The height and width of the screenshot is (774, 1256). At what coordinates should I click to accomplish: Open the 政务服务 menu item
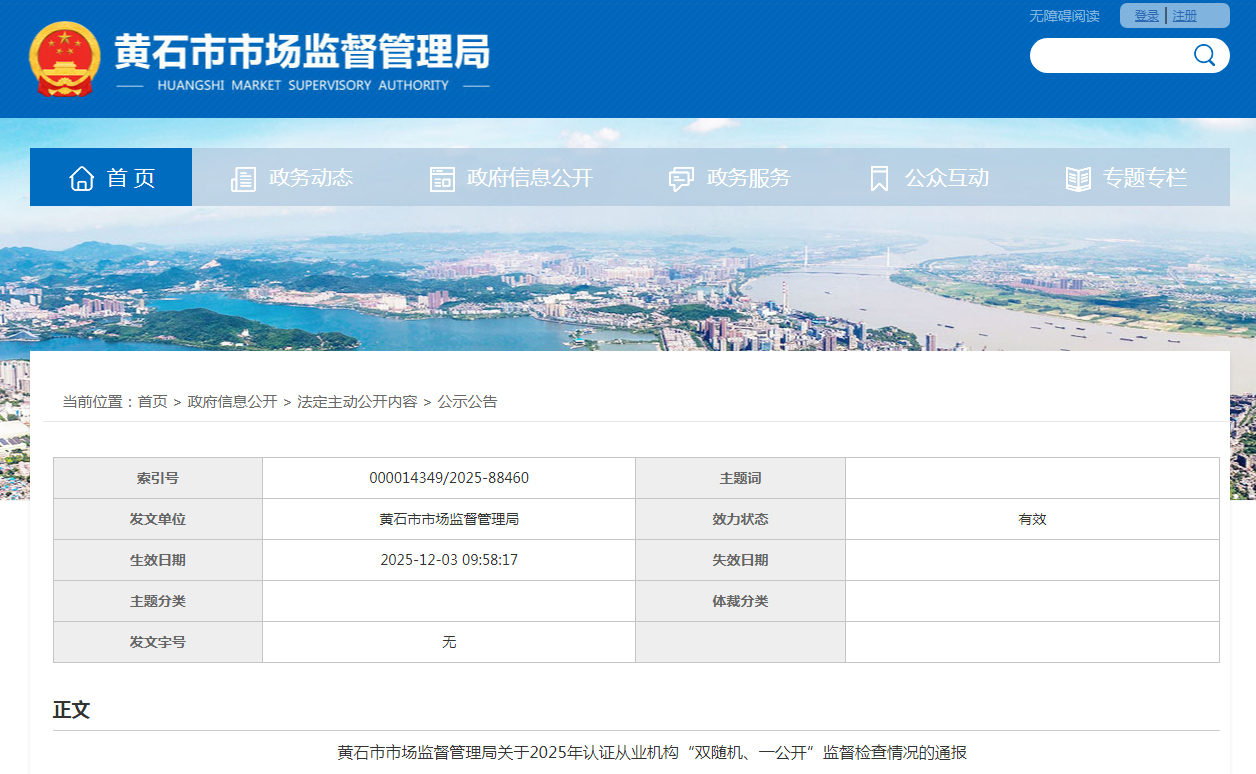coord(748,178)
